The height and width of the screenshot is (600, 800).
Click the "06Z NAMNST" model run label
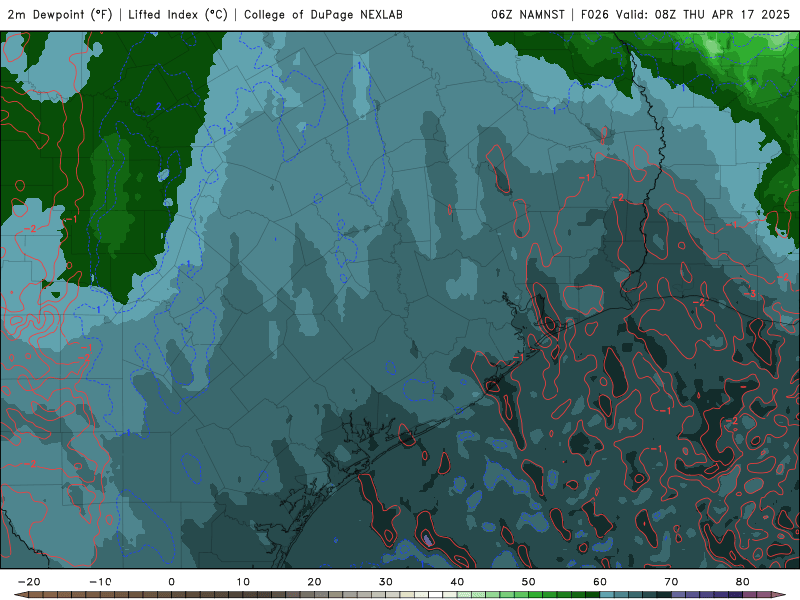coord(528,14)
